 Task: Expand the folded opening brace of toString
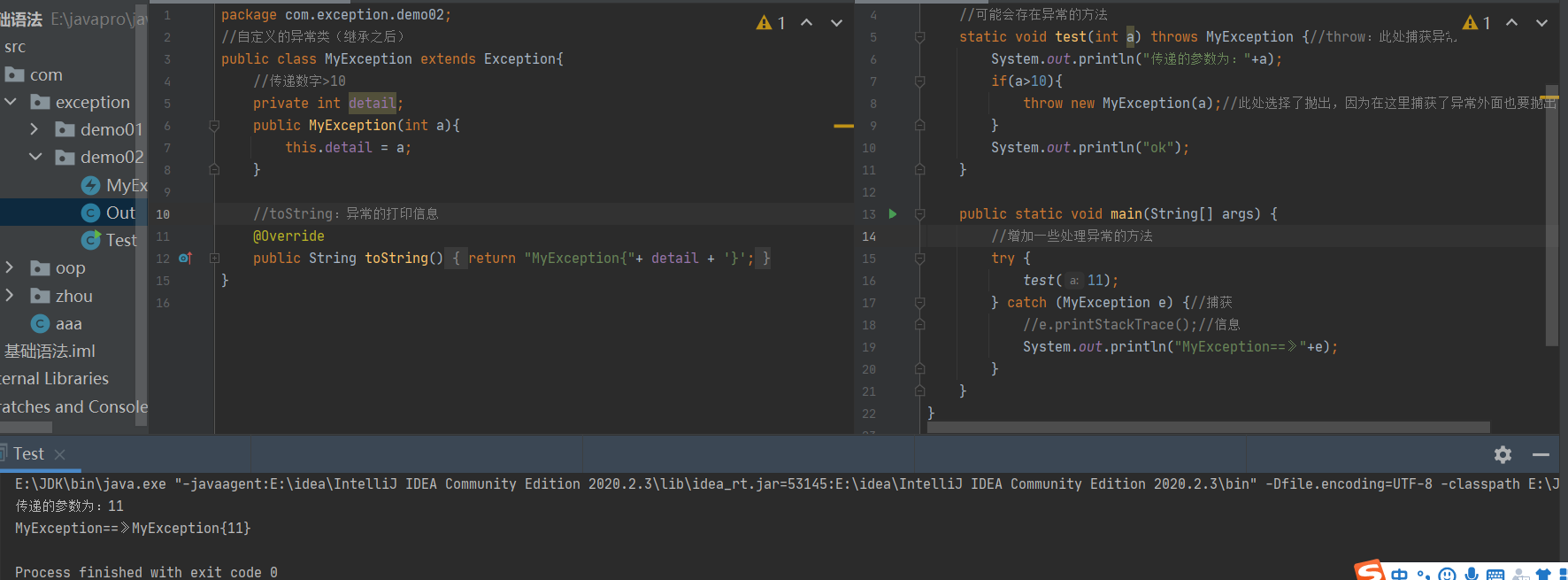tap(456, 258)
